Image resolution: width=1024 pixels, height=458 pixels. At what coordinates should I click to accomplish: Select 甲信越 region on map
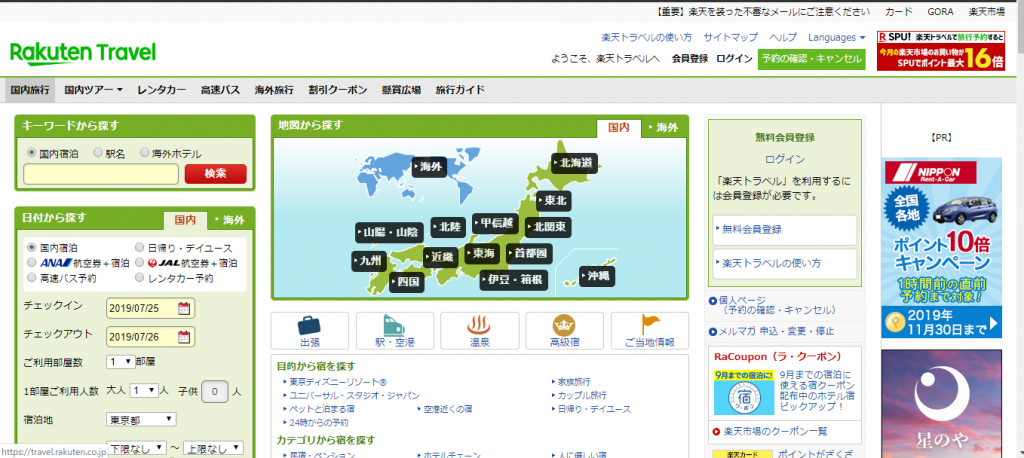point(495,223)
